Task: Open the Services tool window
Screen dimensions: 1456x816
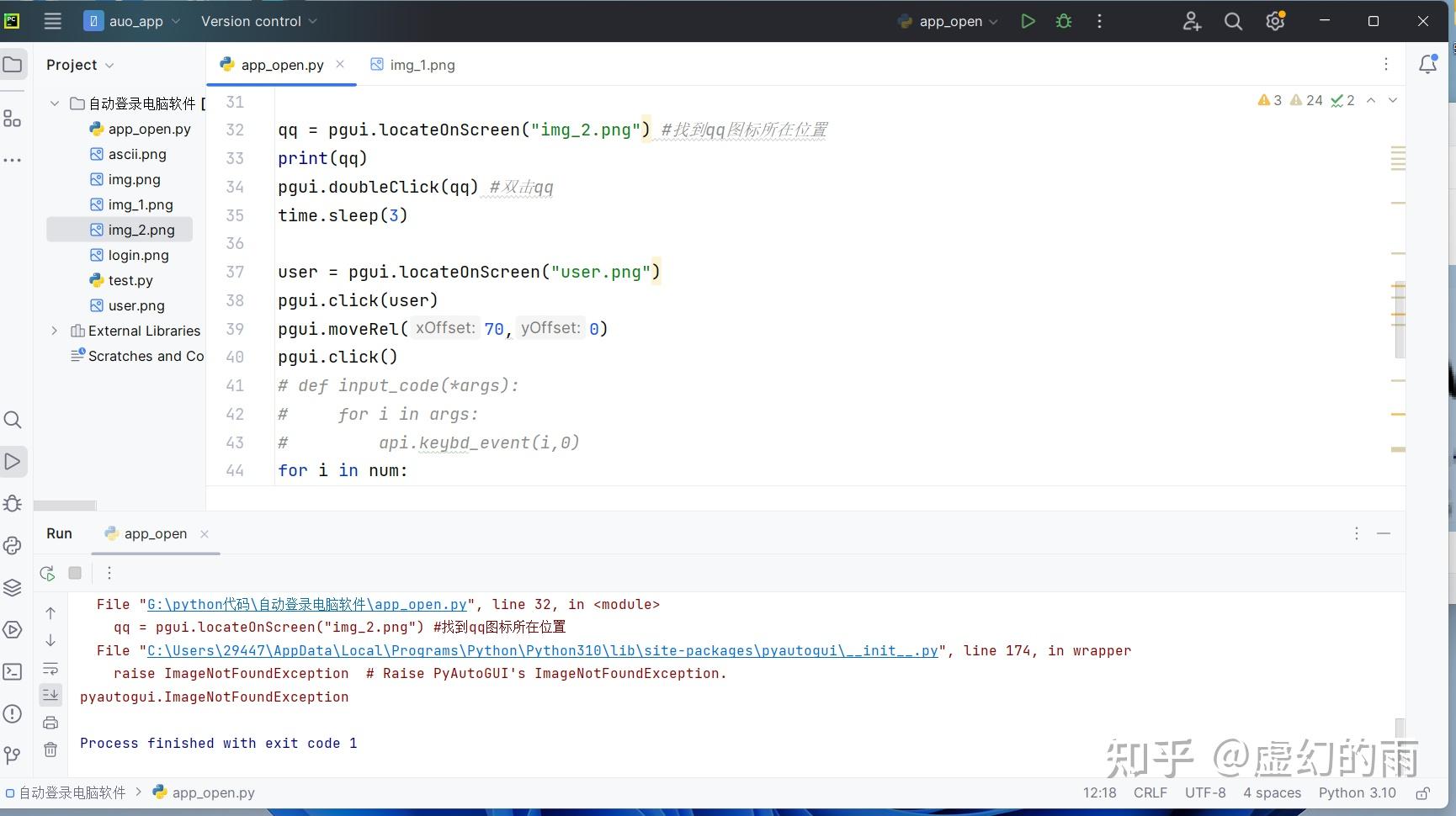Action: [13, 629]
